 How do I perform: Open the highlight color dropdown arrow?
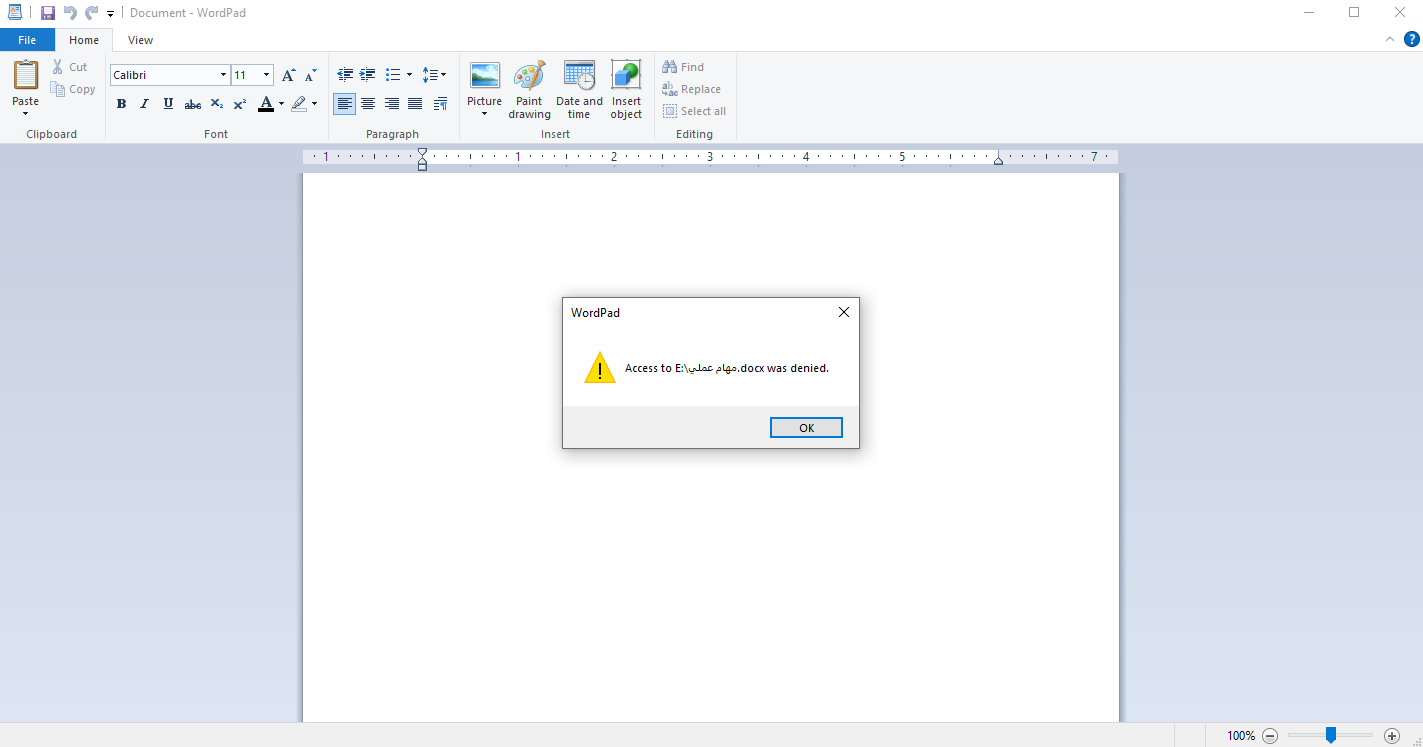coord(314,104)
